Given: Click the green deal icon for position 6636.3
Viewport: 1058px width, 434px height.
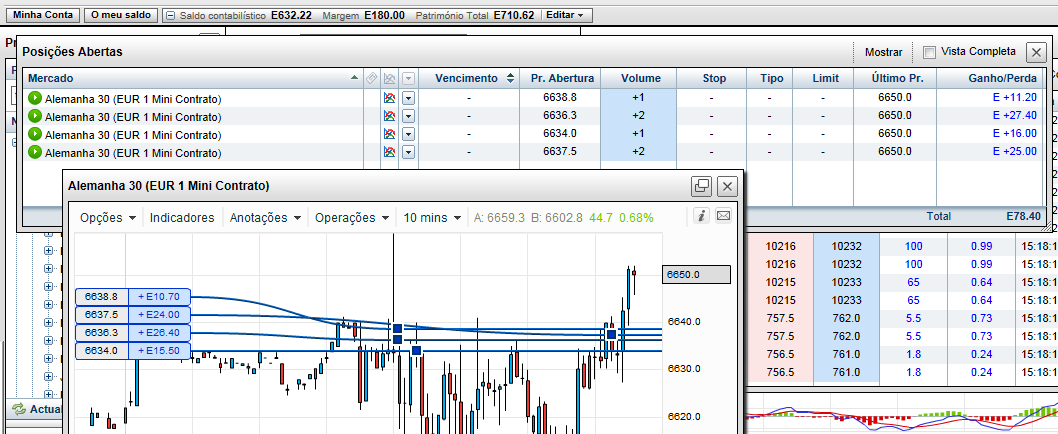Looking at the screenshot, I should (34, 116).
